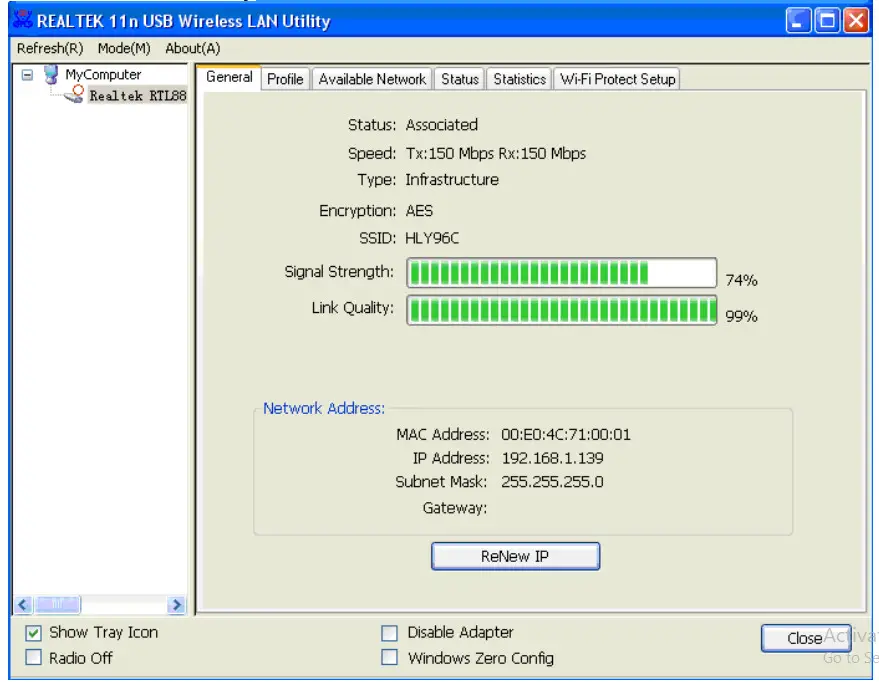879x682 pixels.
Task: Enable Windows Zero Config
Action: pos(389,657)
